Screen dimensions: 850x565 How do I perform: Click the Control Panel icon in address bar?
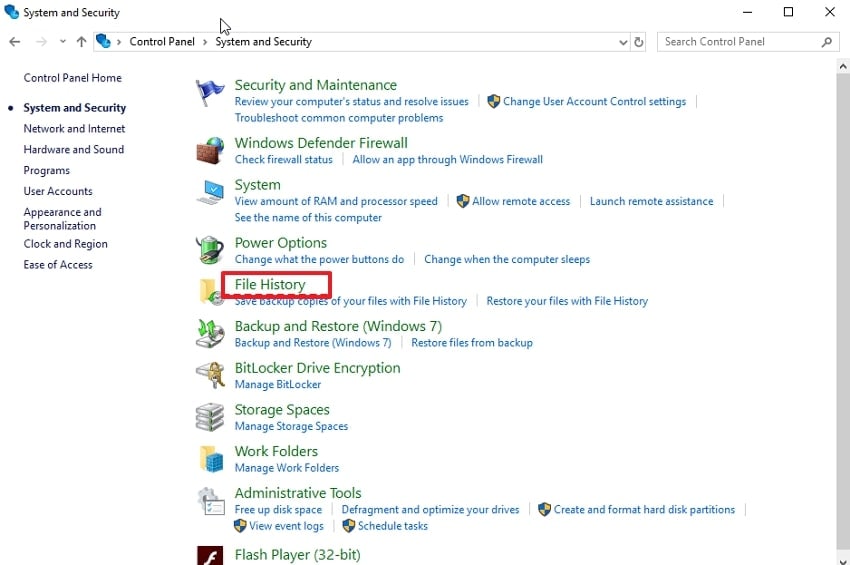pos(103,41)
